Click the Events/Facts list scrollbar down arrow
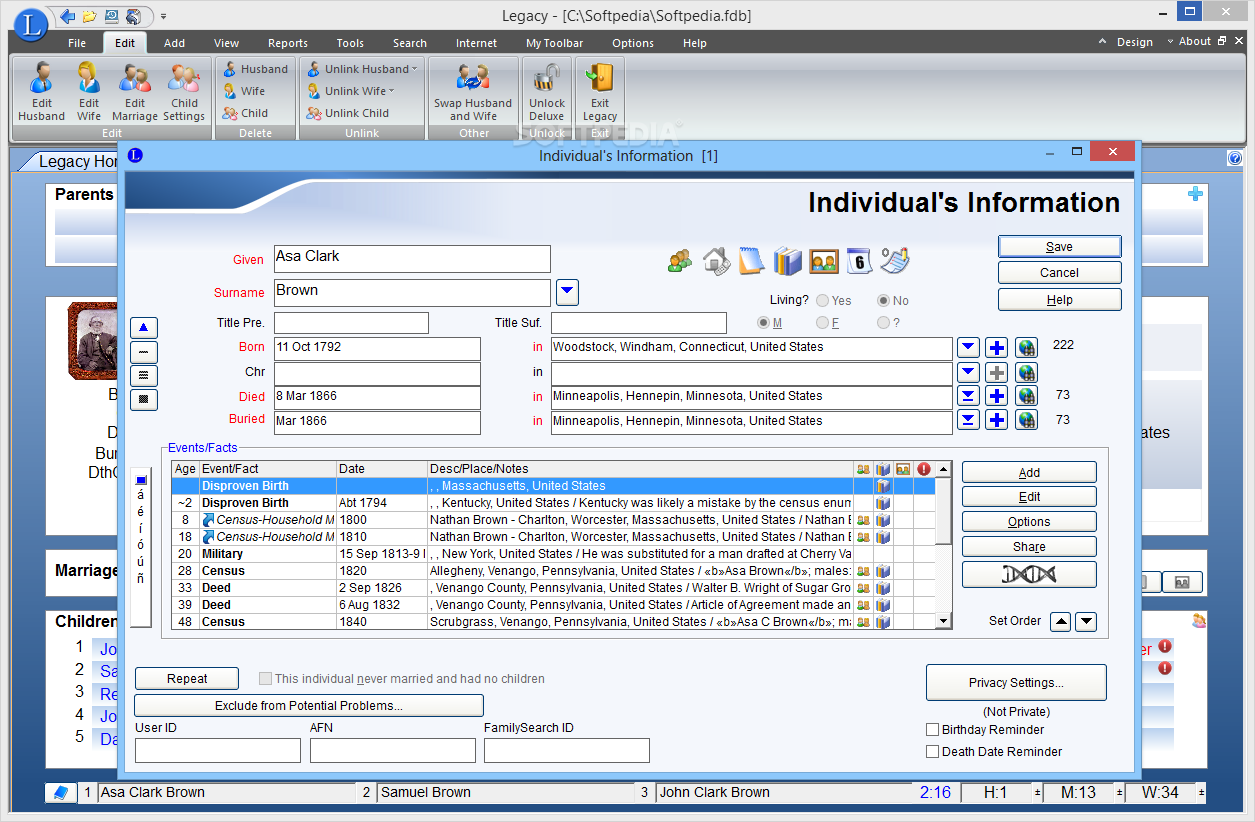Viewport: 1255px width, 822px height. (x=943, y=622)
